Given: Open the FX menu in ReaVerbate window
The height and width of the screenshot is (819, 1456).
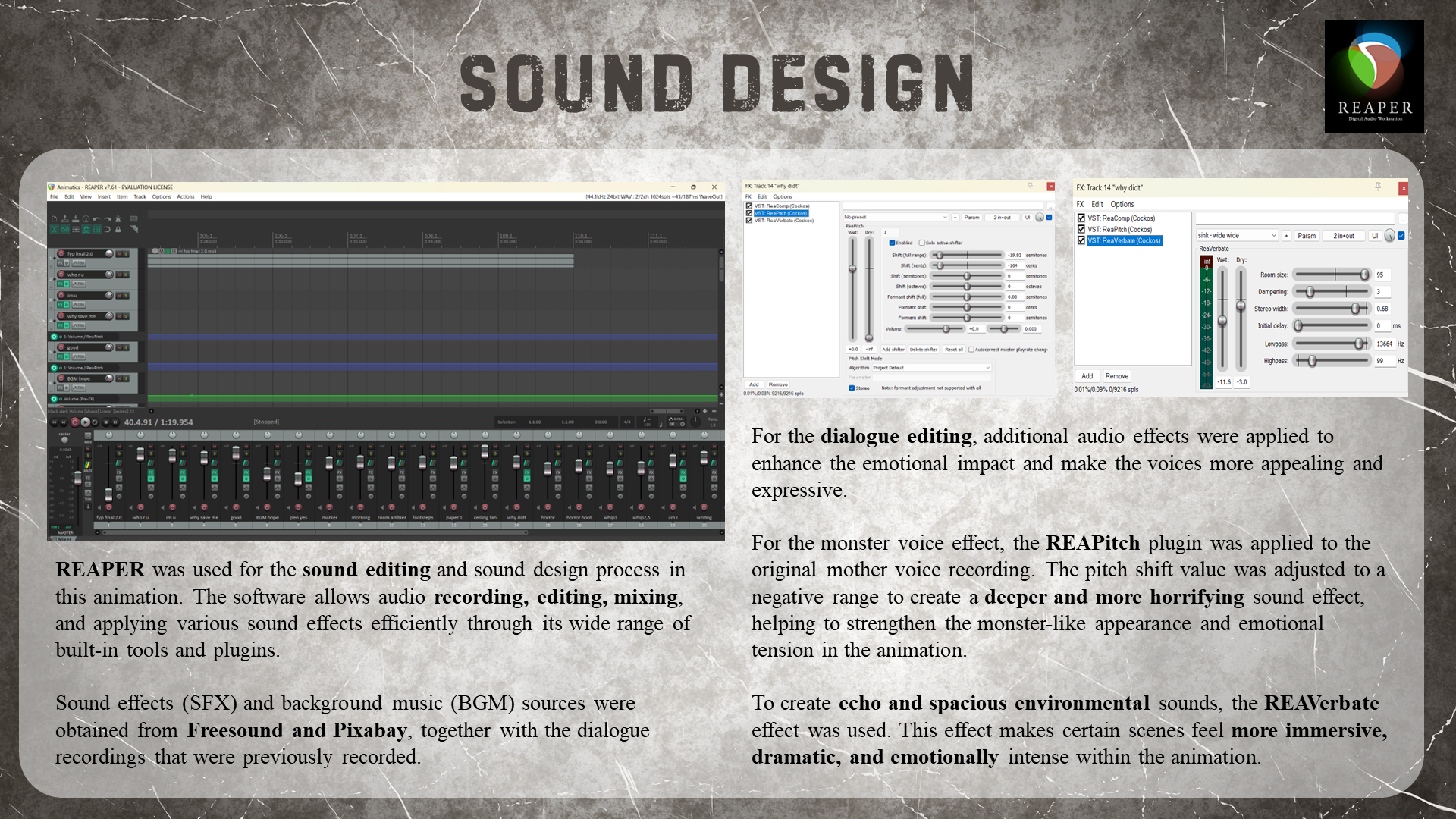Looking at the screenshot, I should point(1080,204).
